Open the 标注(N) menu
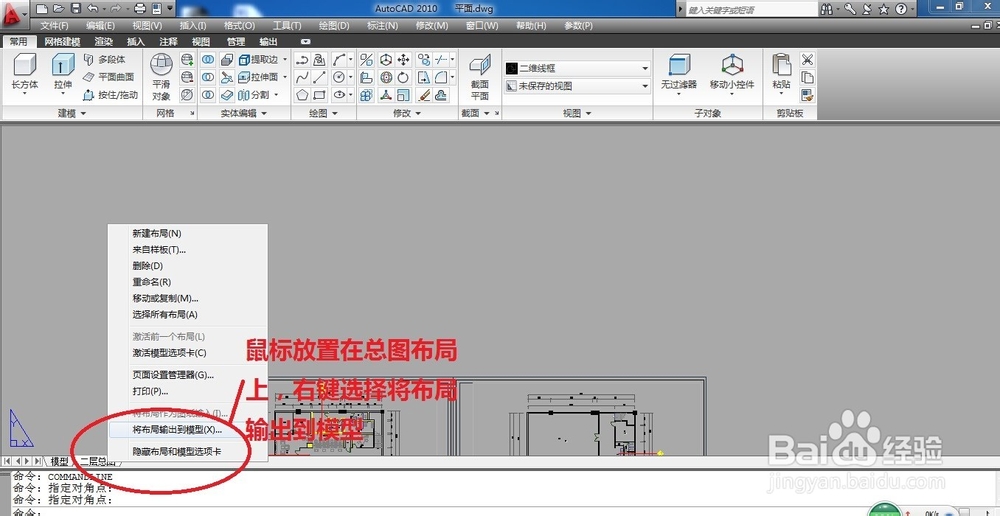This screenshot has width=1000, height=516. click(x=383, y=26)
